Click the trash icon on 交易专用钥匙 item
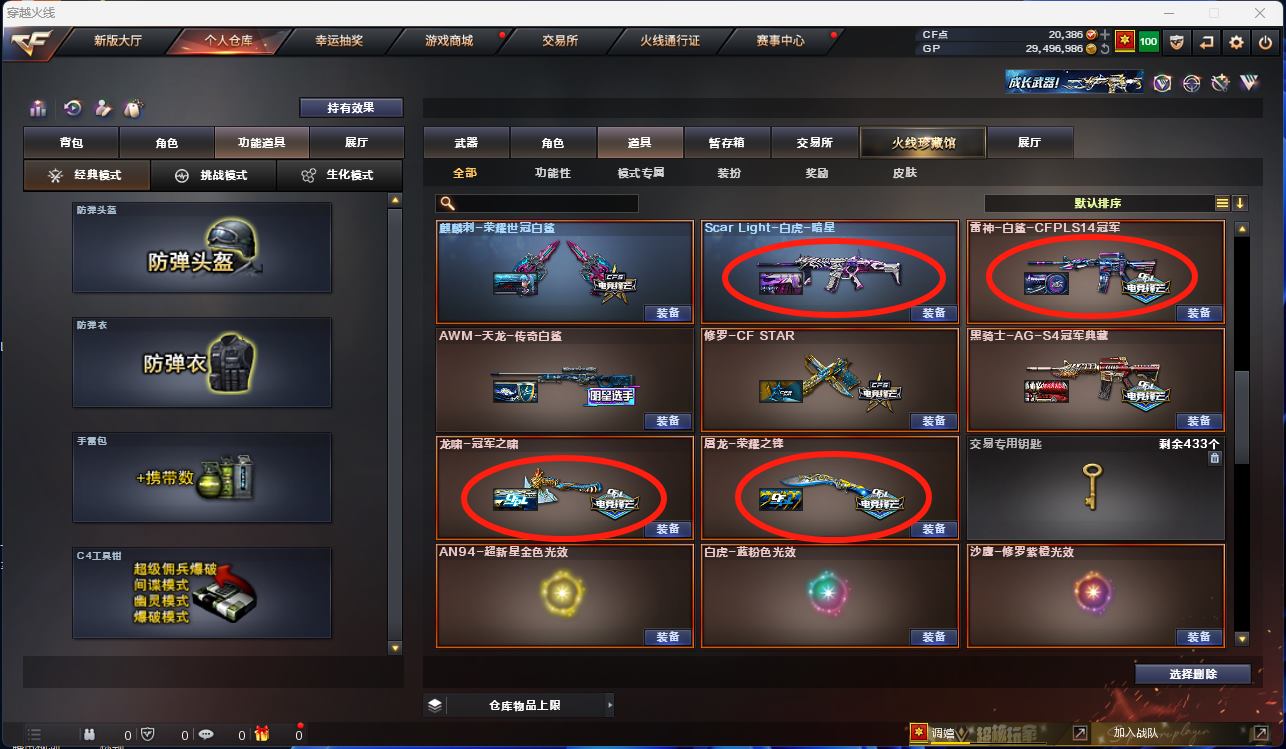The width and height of the screenshot is (1286, 749). click(1214, 458)
